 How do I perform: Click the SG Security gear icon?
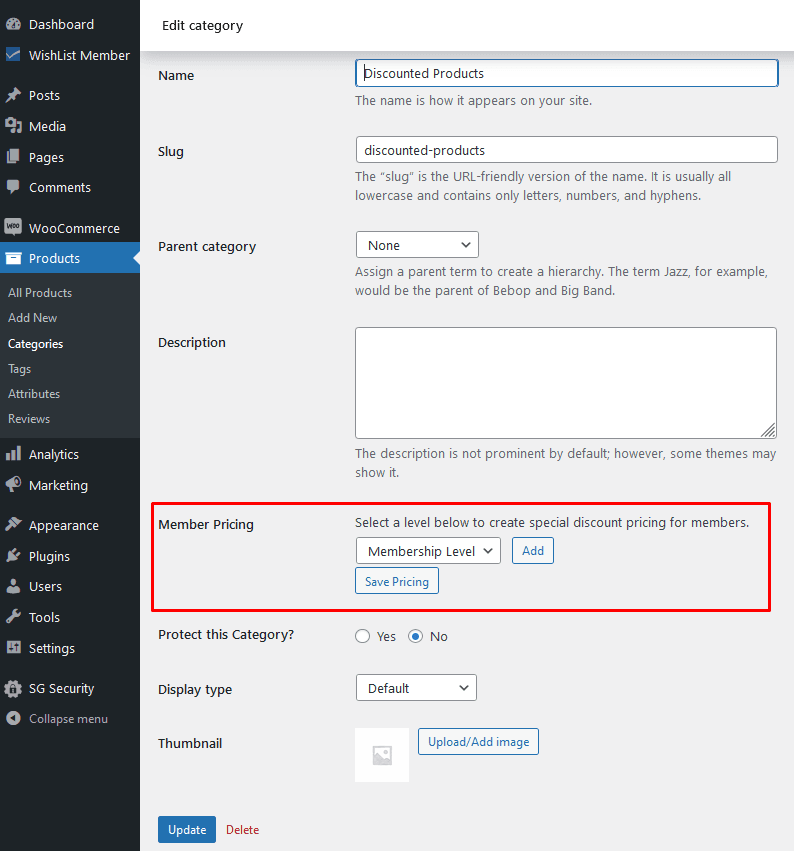coord(14,689)
